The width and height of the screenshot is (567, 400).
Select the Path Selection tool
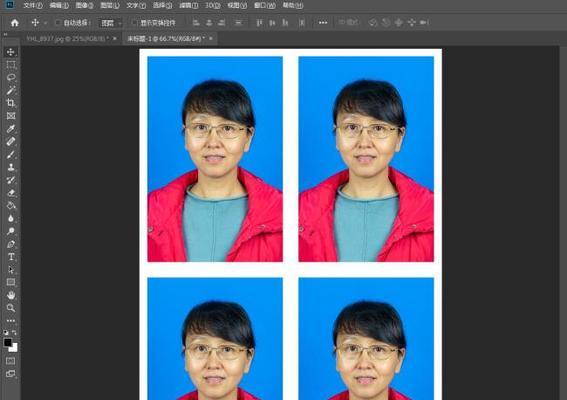coord(11,270)
